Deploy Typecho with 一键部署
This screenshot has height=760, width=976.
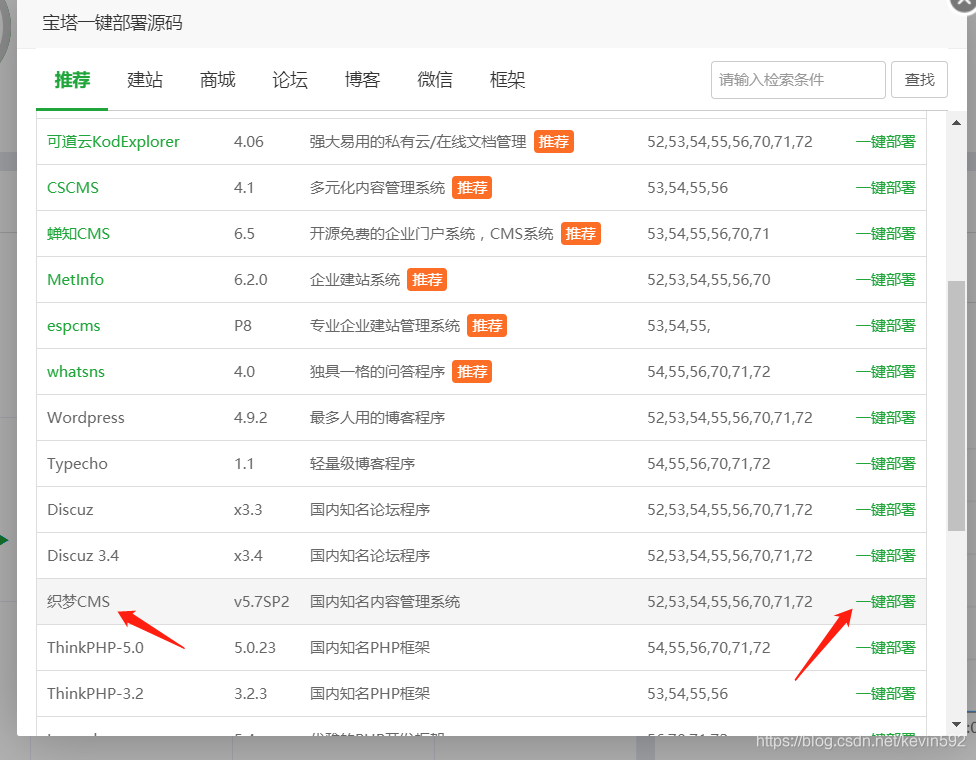886,464
